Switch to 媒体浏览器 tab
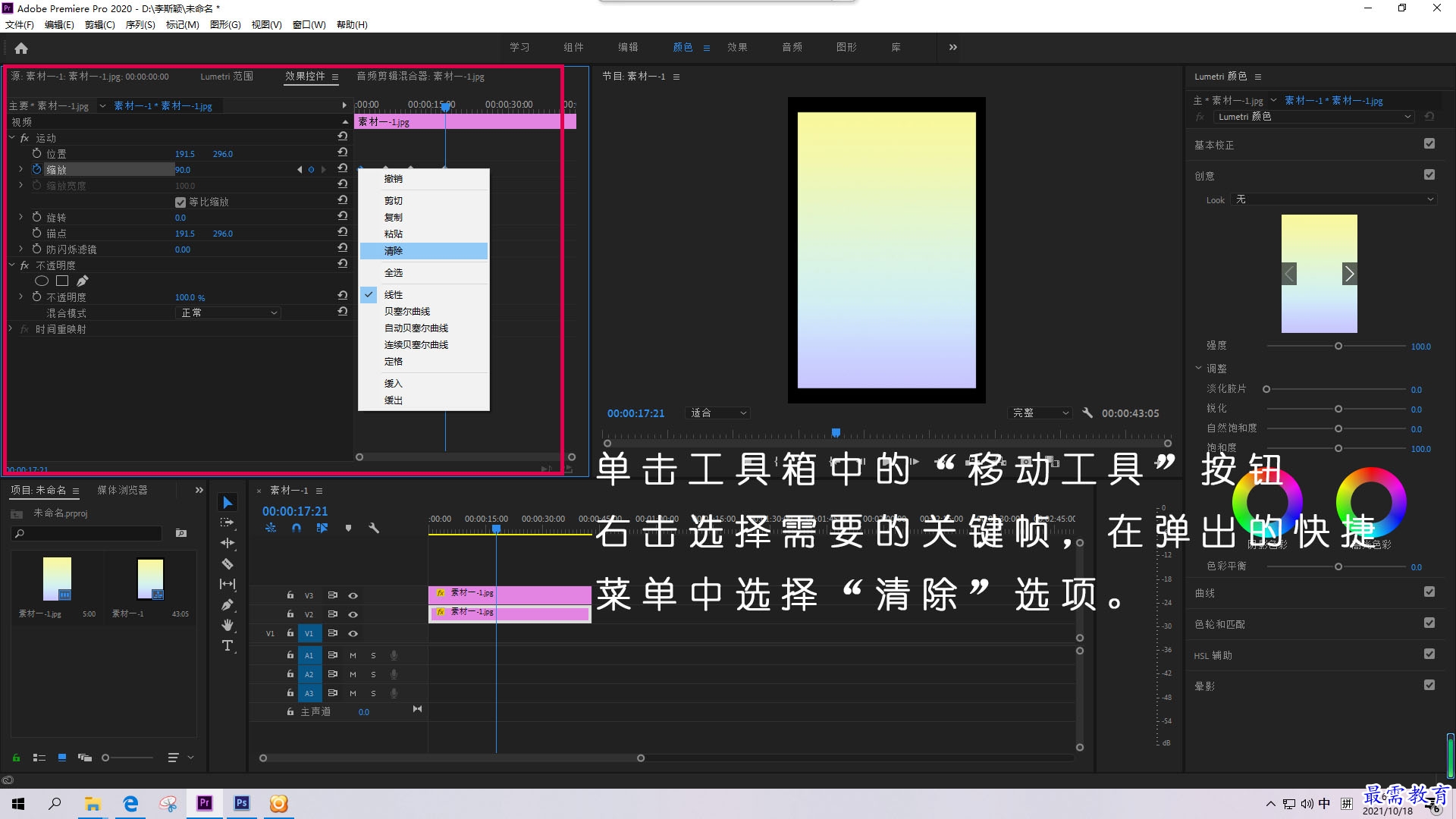1456x819 pixels. 122,490
